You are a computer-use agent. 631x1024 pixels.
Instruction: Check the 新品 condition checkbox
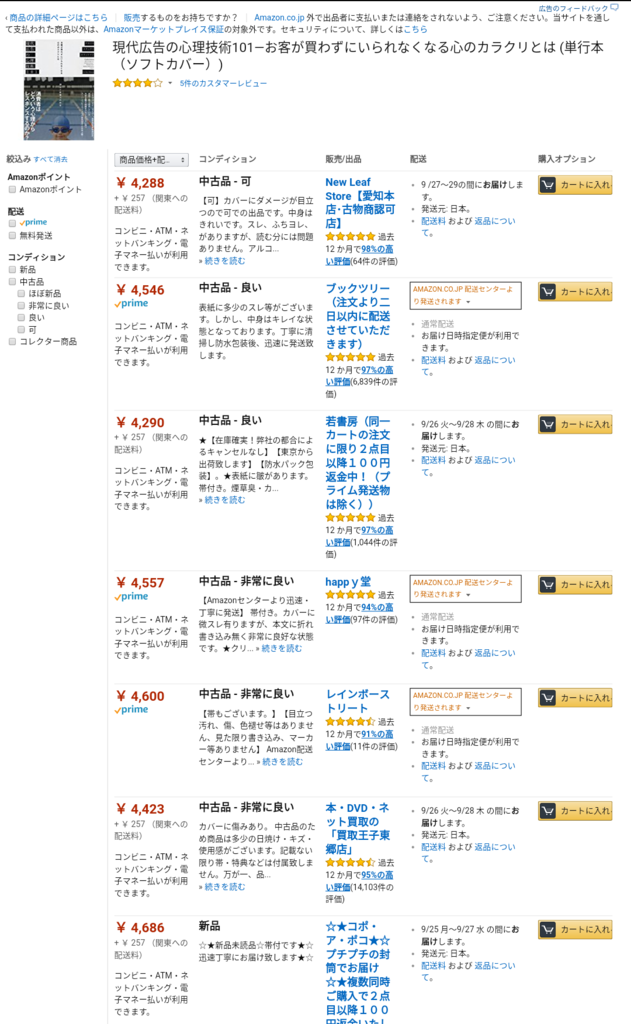tap(12, 269)
